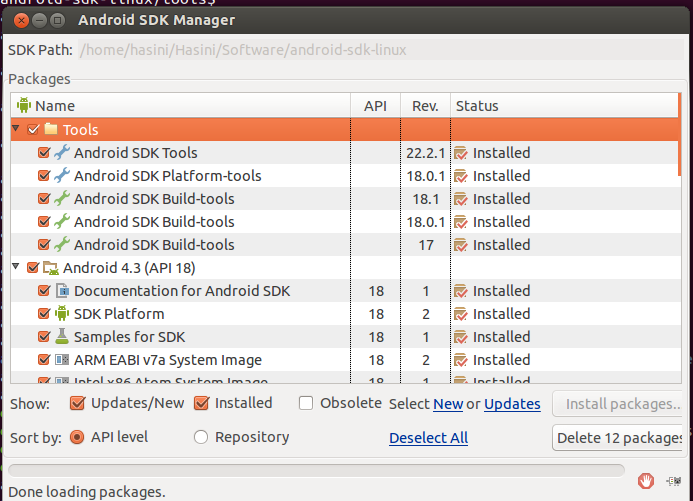The image size is (693, 501).
Task: Collapse the Tools package group
Action: pos(16,130)
